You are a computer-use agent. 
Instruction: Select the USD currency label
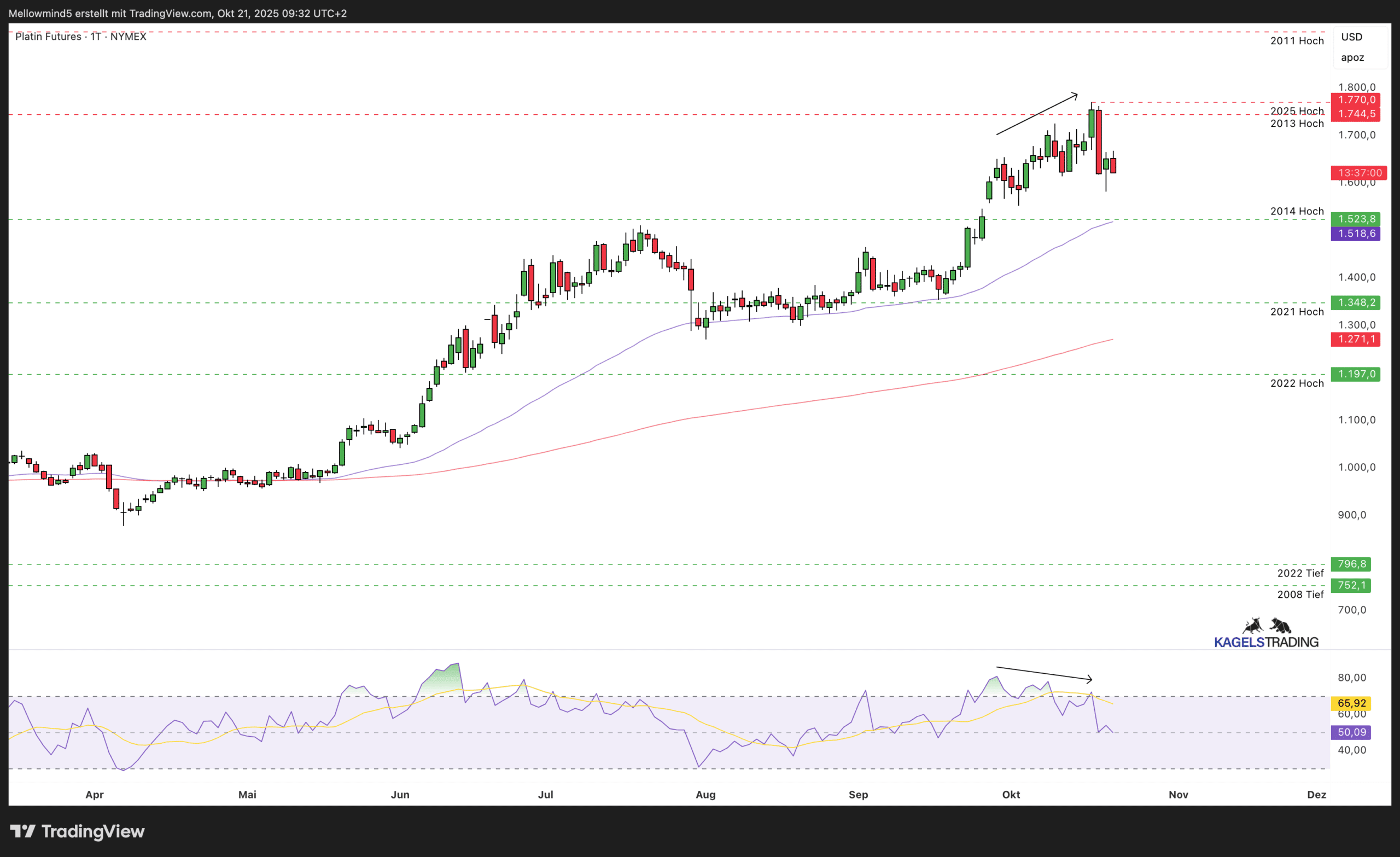(1352, 37)
